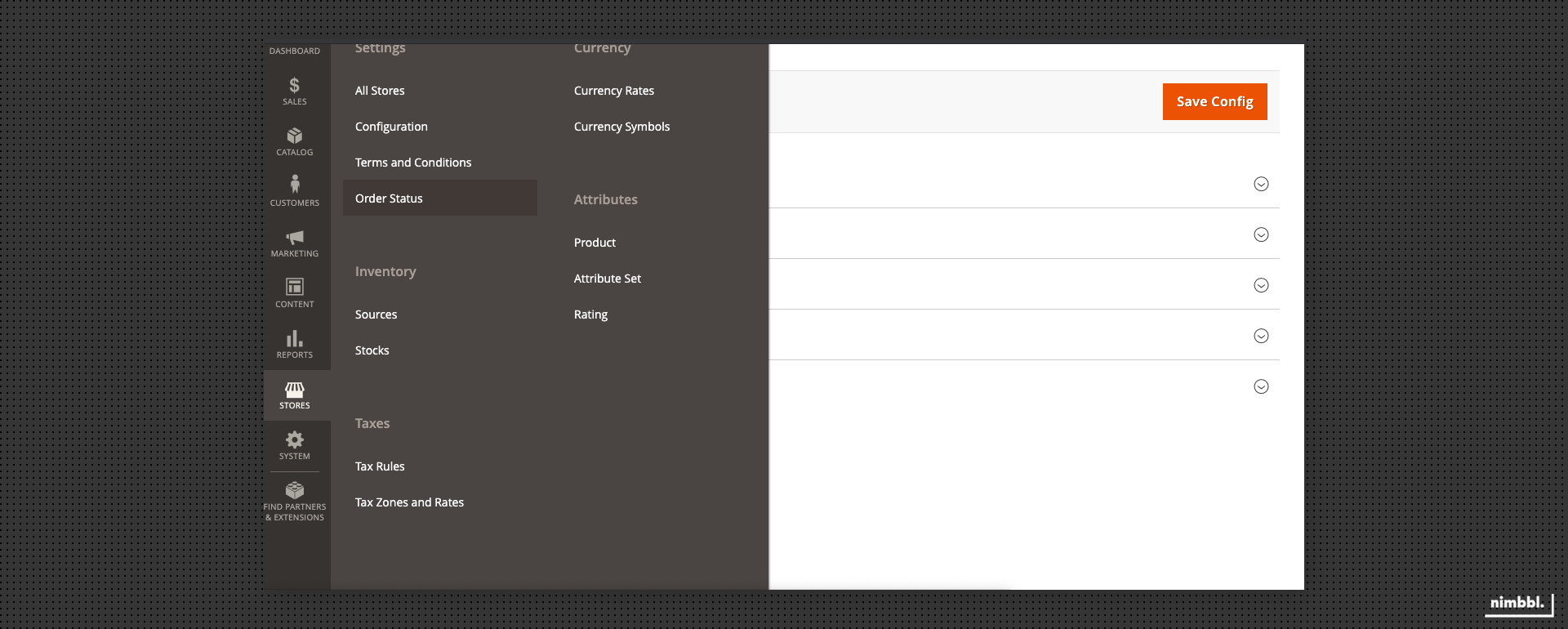Screen dimensions: 1568x629
Task: Open the Sales menu icon
Action: click(x=295, y=85)
